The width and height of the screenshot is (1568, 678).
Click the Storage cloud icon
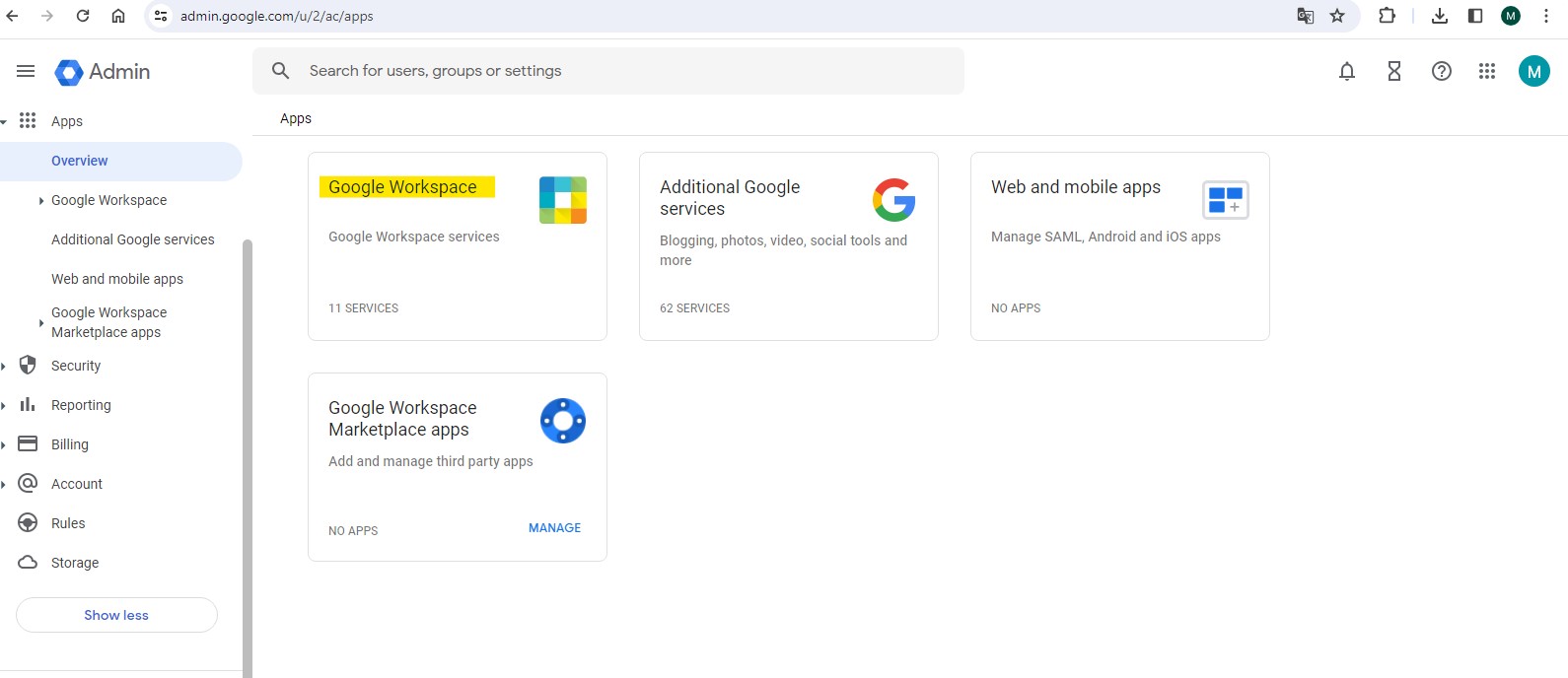pos(28,562)
